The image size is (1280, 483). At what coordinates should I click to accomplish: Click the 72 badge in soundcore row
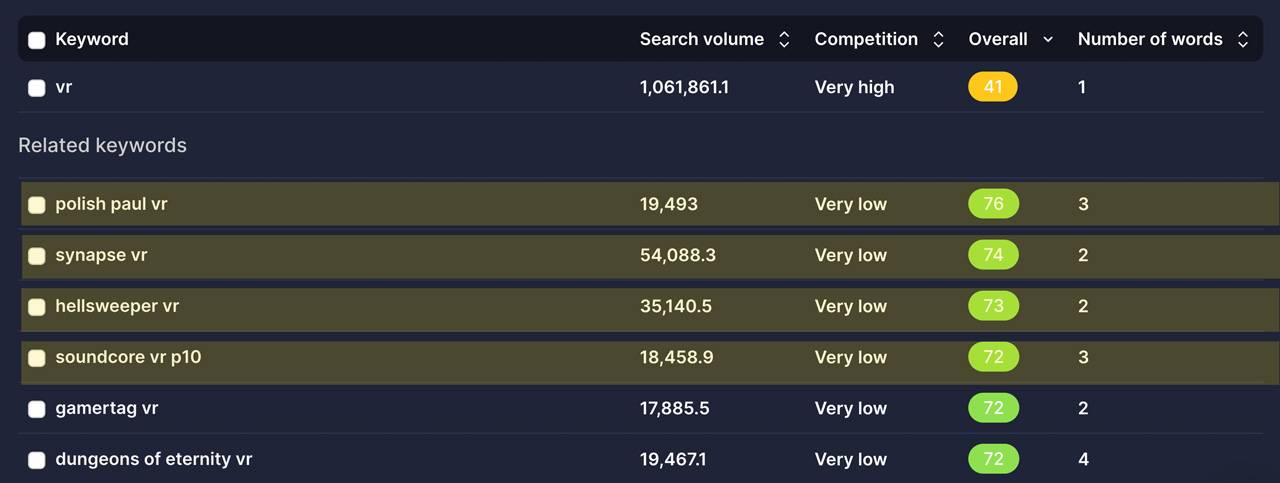click(993, 357)
